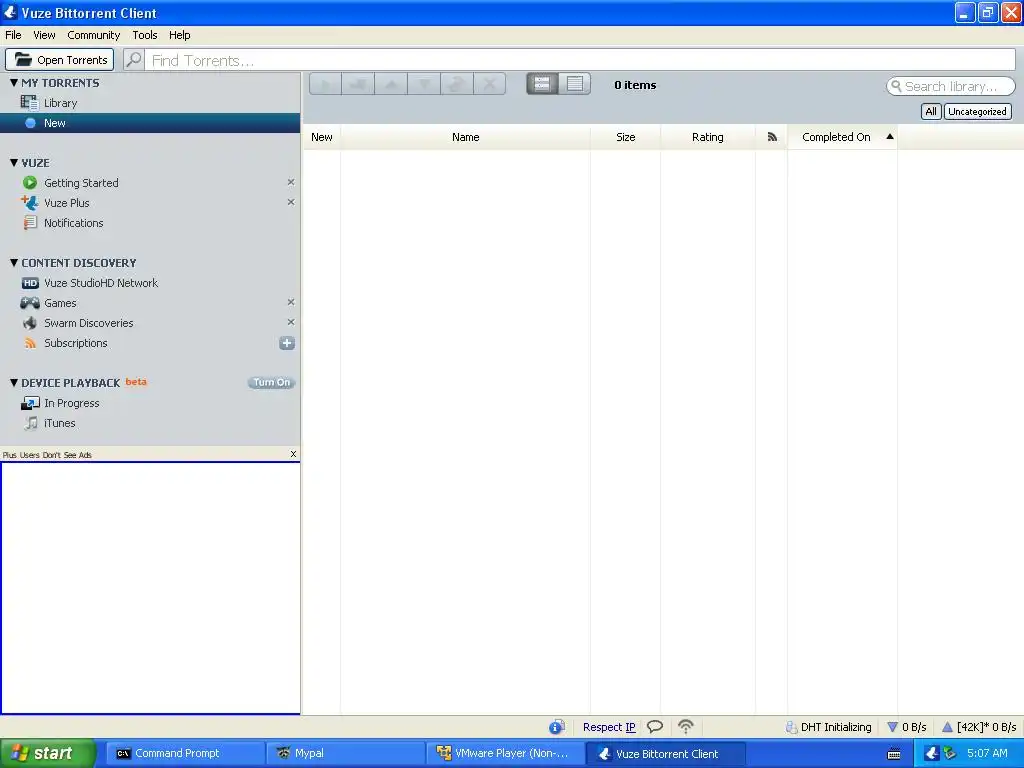The height and width of the screenshot is (768, 1024).
Task: Open the Library view in sidebar
Action: pos(60,103)
